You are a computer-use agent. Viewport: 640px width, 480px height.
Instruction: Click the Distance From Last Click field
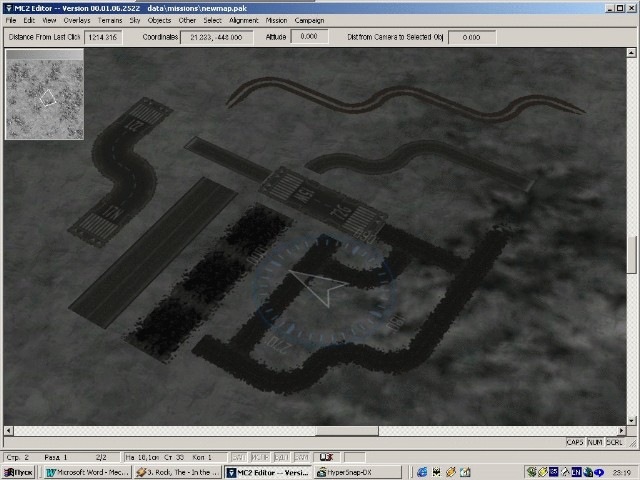tap(103, 37)
